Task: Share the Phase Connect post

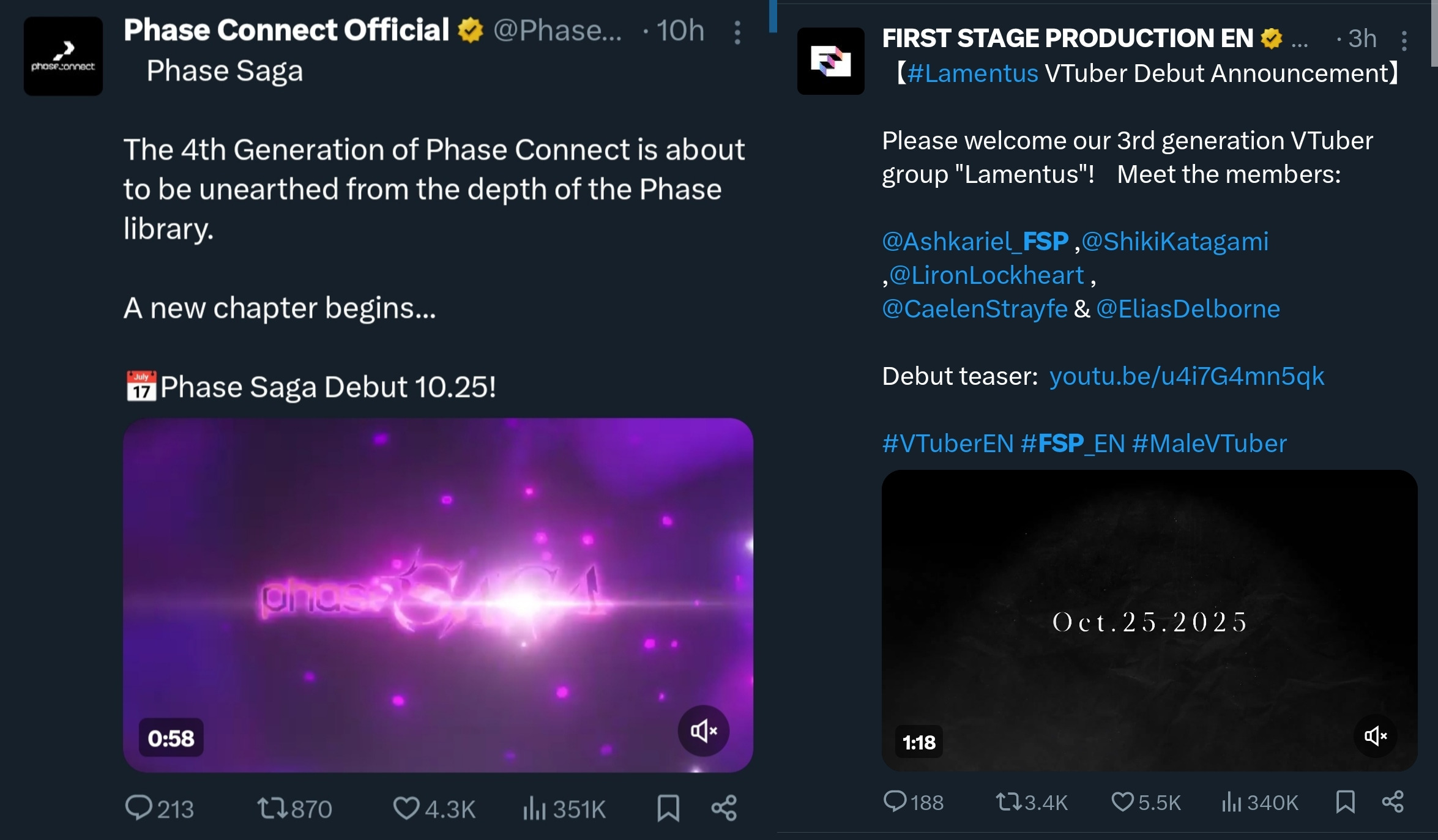Action: coord(724,808)
